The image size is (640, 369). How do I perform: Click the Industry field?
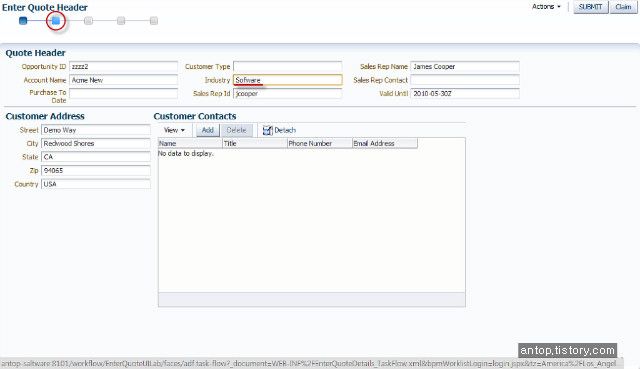[288, 80]
